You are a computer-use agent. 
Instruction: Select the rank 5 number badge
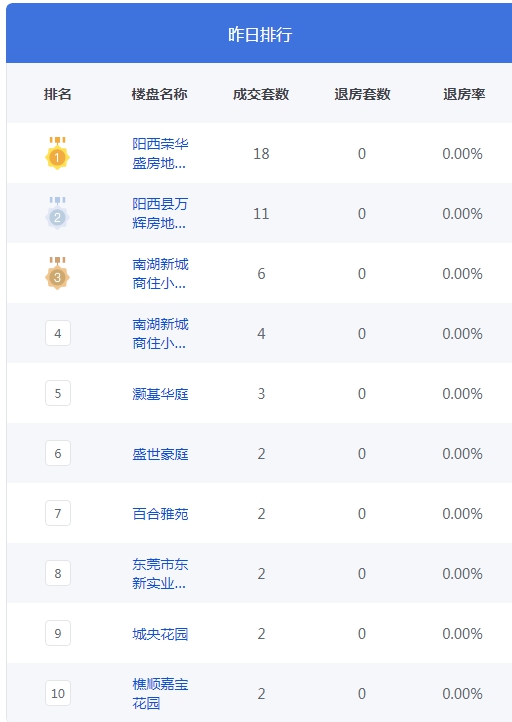click(x=58, y=393)
